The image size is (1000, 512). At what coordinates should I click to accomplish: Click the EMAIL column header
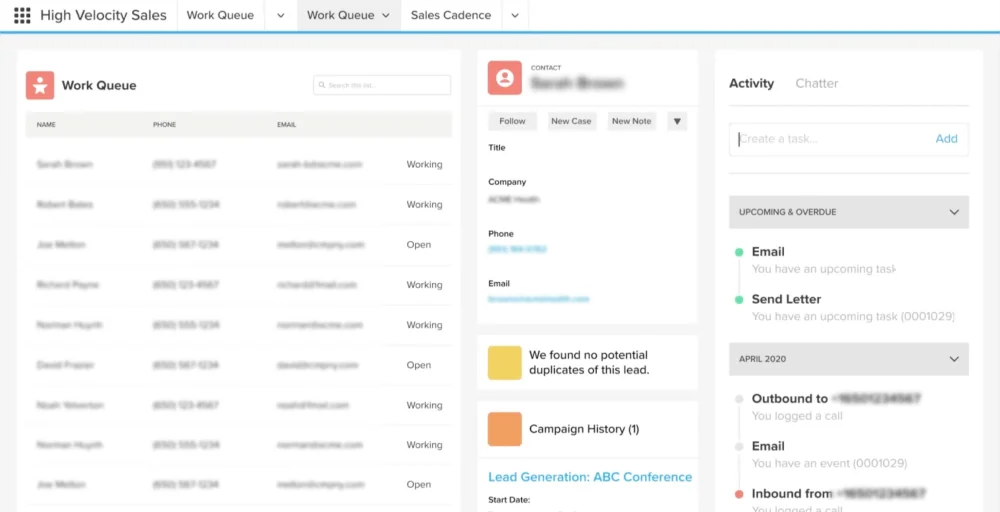click(286, 125)
